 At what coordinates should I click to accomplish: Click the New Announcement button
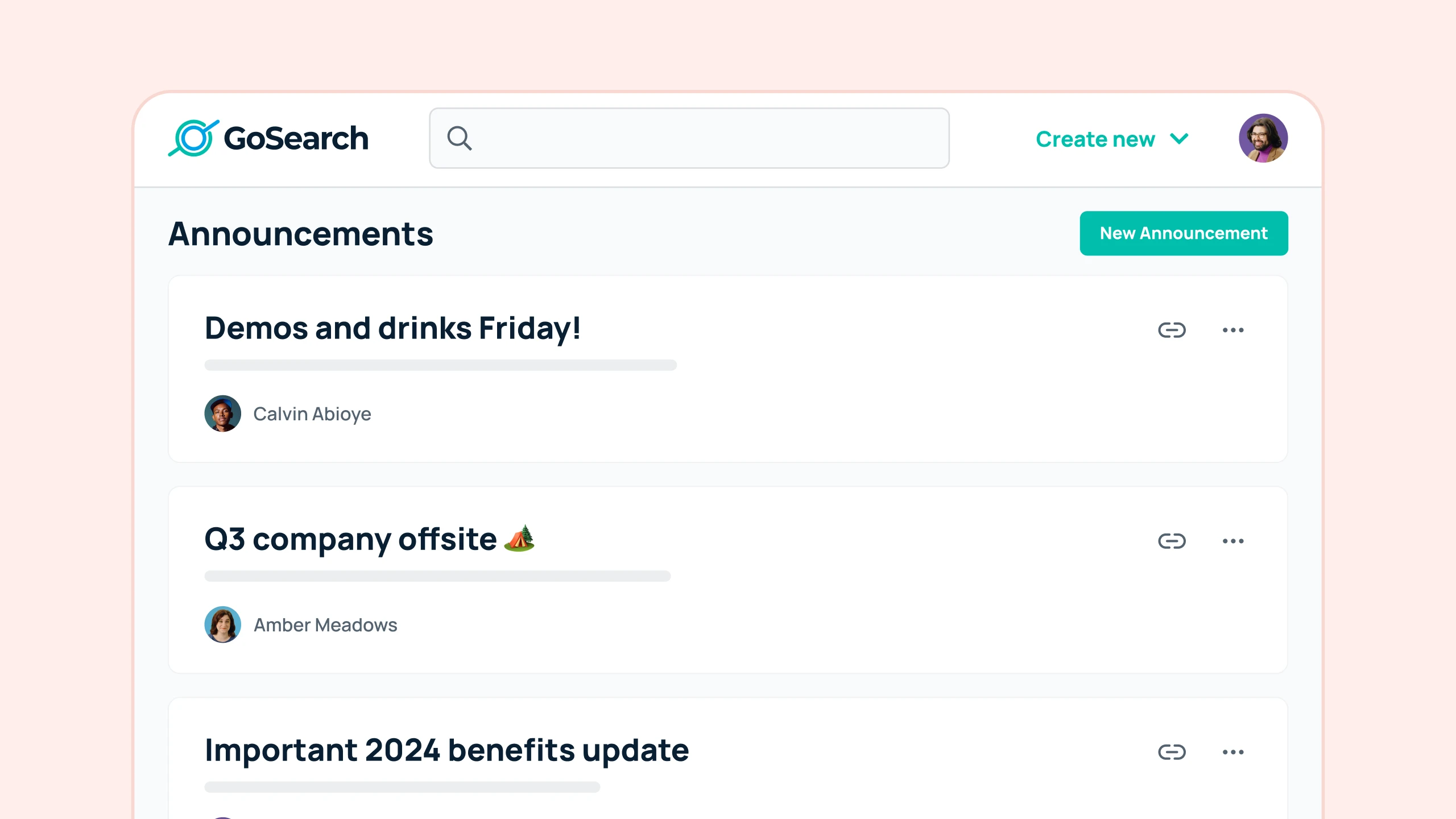pos(1184,233)
